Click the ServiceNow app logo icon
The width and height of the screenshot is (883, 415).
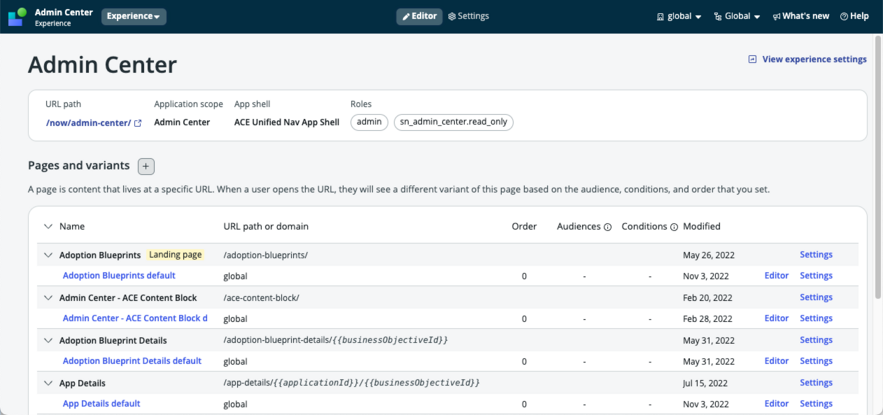point(17,17)
